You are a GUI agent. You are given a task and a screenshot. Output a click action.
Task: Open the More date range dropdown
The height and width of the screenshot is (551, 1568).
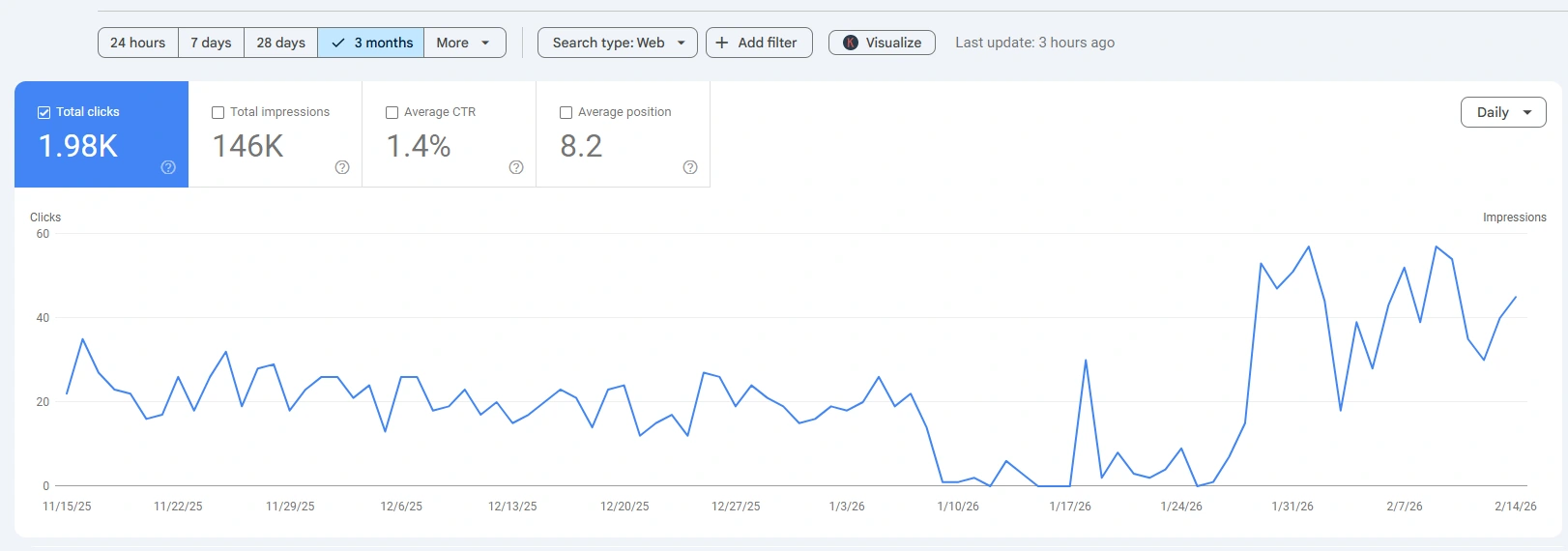[x=464, y=43]
